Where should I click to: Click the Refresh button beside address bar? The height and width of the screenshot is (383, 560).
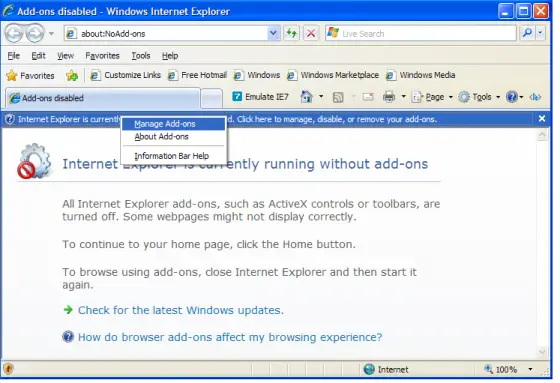point(292,34)
